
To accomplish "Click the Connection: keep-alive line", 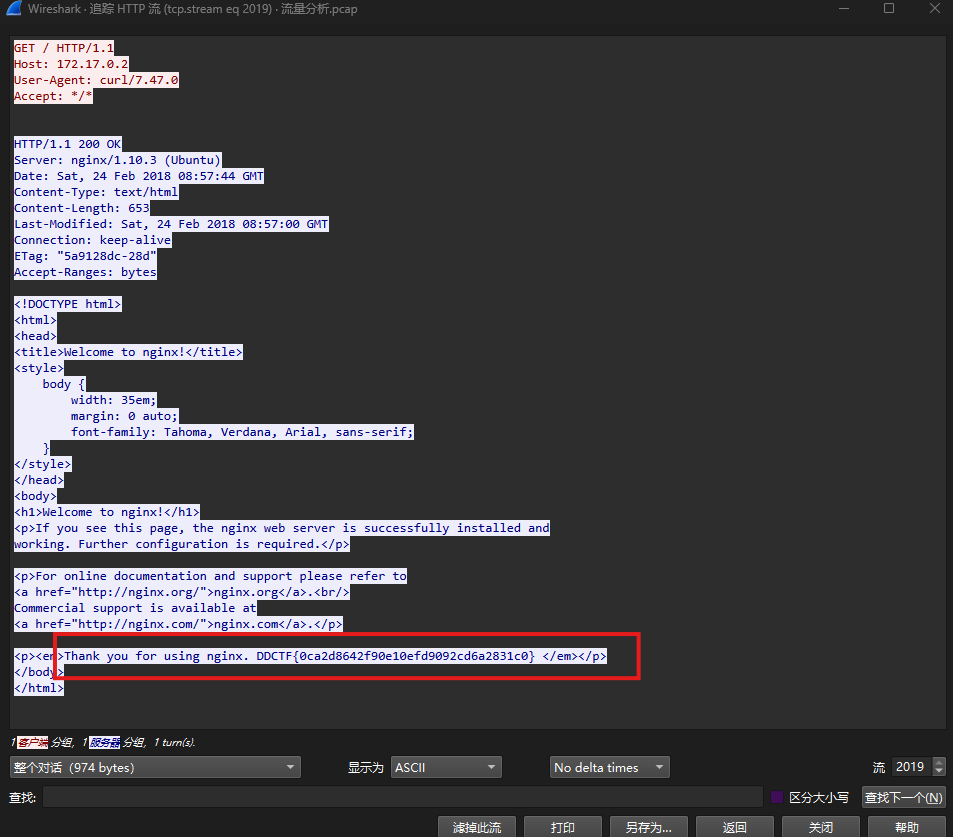I will 92,240.
